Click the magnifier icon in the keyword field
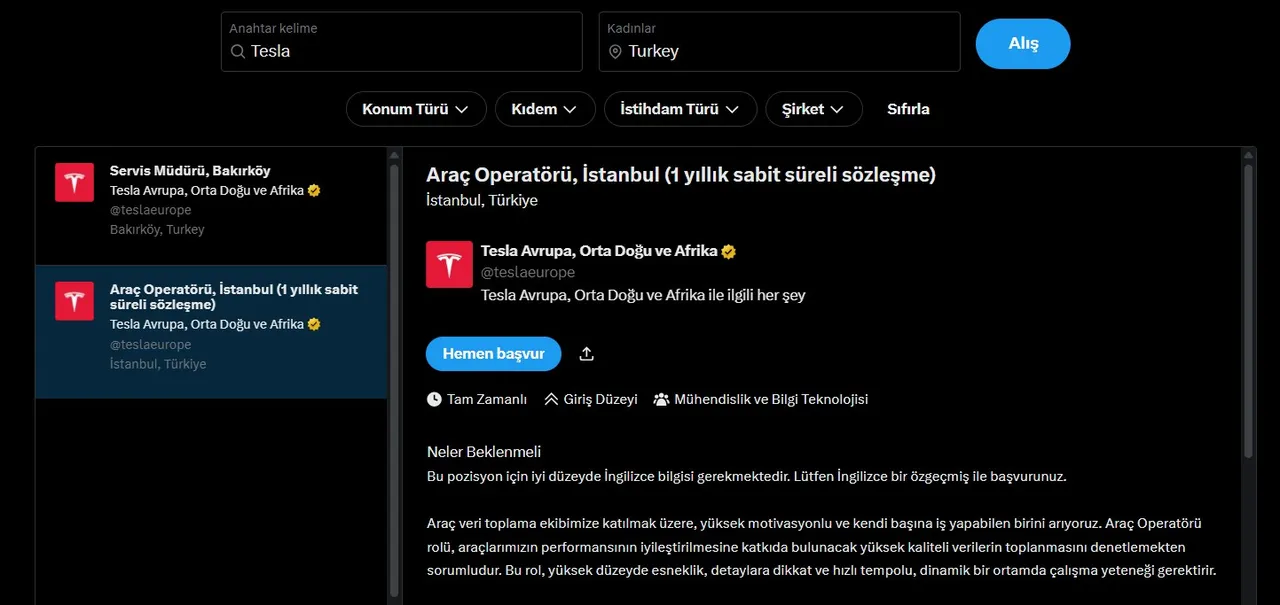This screenshot has height=605, width=1280. [240, 51]
